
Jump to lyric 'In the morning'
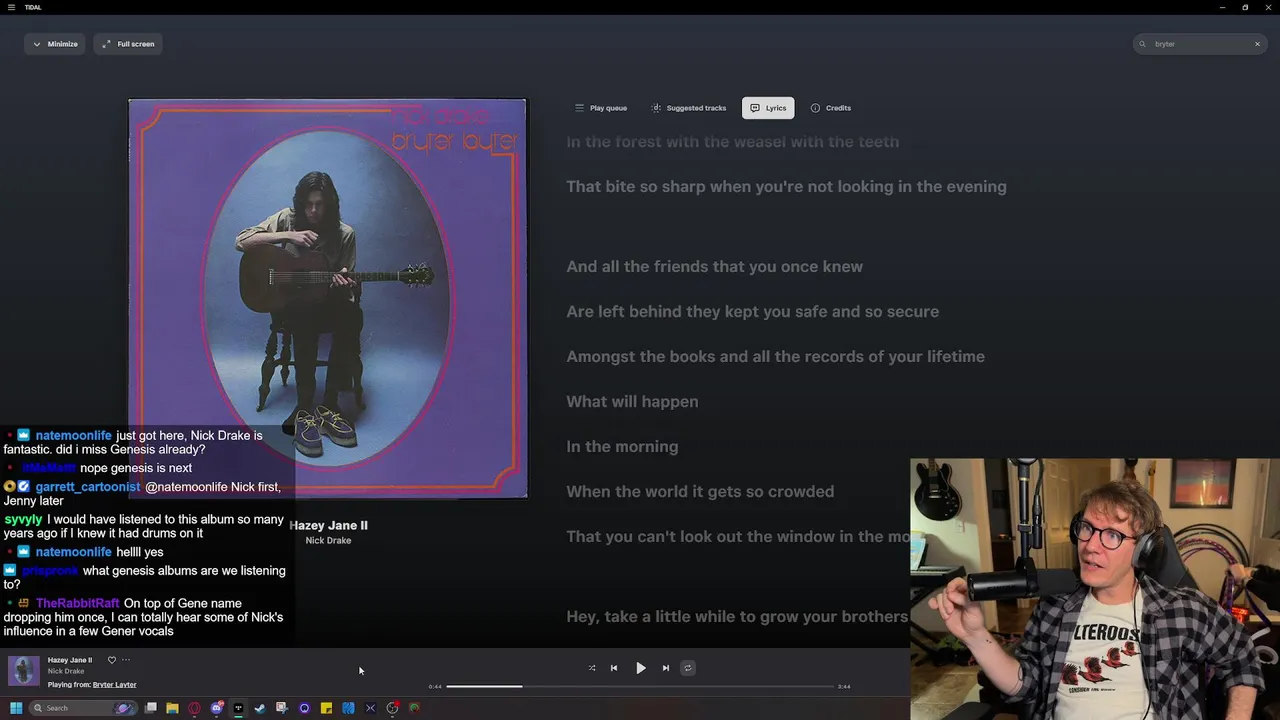pos(622,447)
